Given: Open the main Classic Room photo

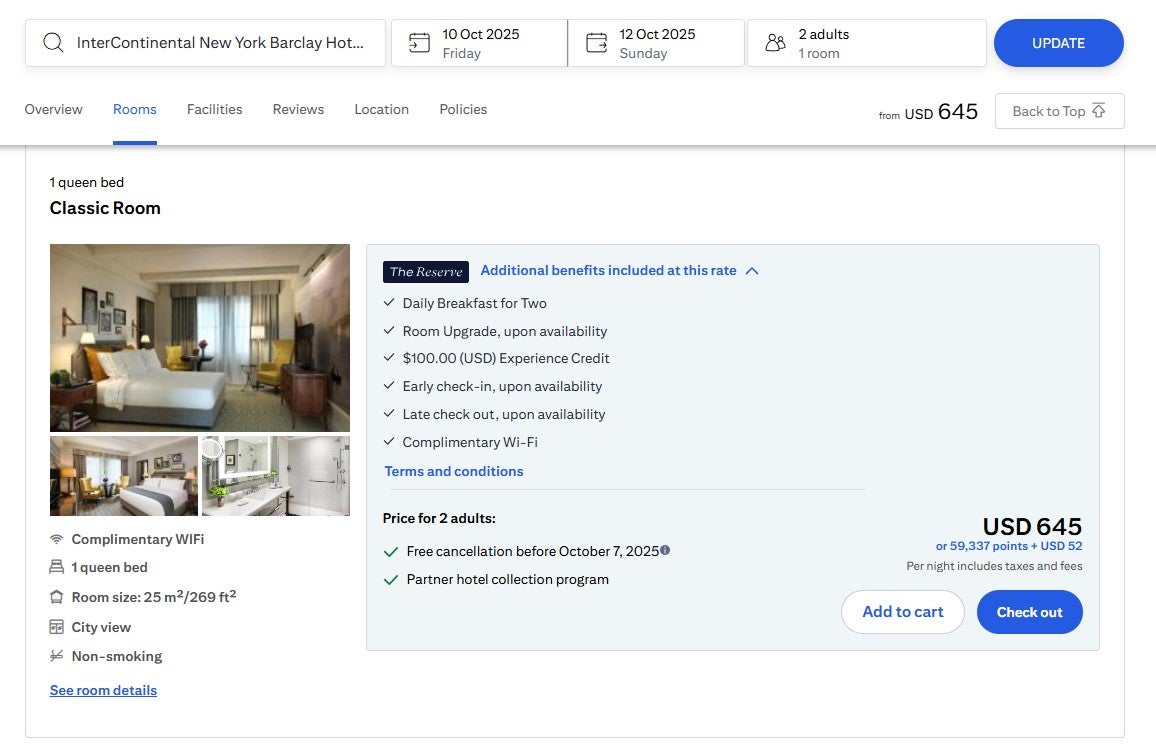Looking at the screenshot, I should tap(200, 338).
